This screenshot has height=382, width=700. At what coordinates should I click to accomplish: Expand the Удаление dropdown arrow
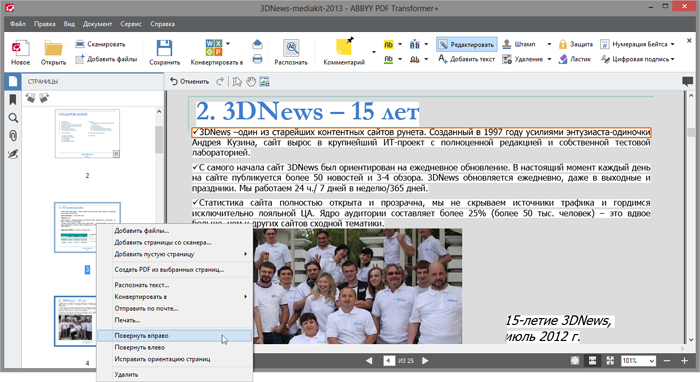[549, 59]
